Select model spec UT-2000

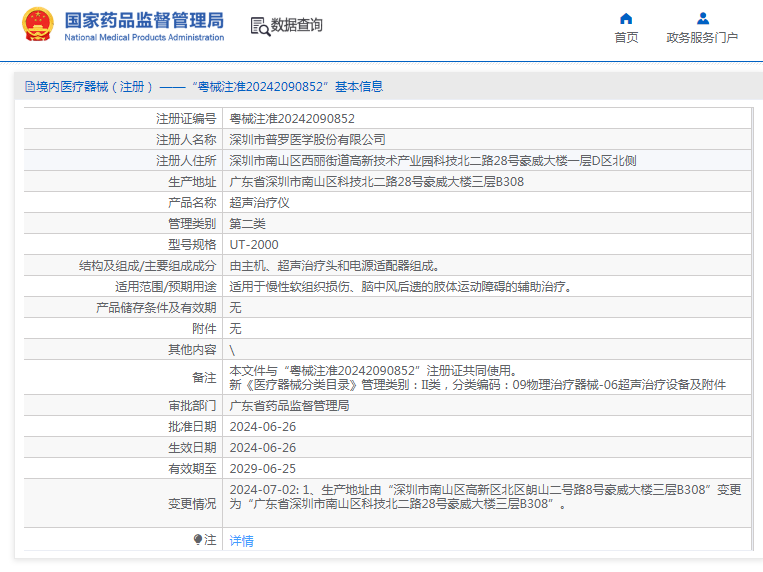coord(254,244)
